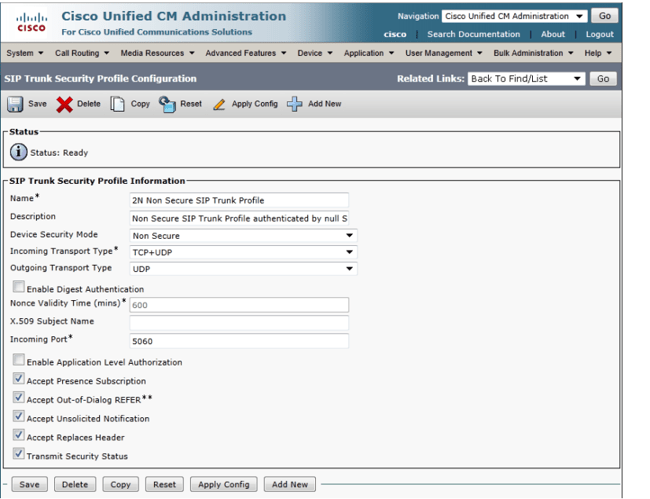The height and width of the screenshot is (499, 650).
Task: Click the toolbar Add New label
Action: point(325,104)
